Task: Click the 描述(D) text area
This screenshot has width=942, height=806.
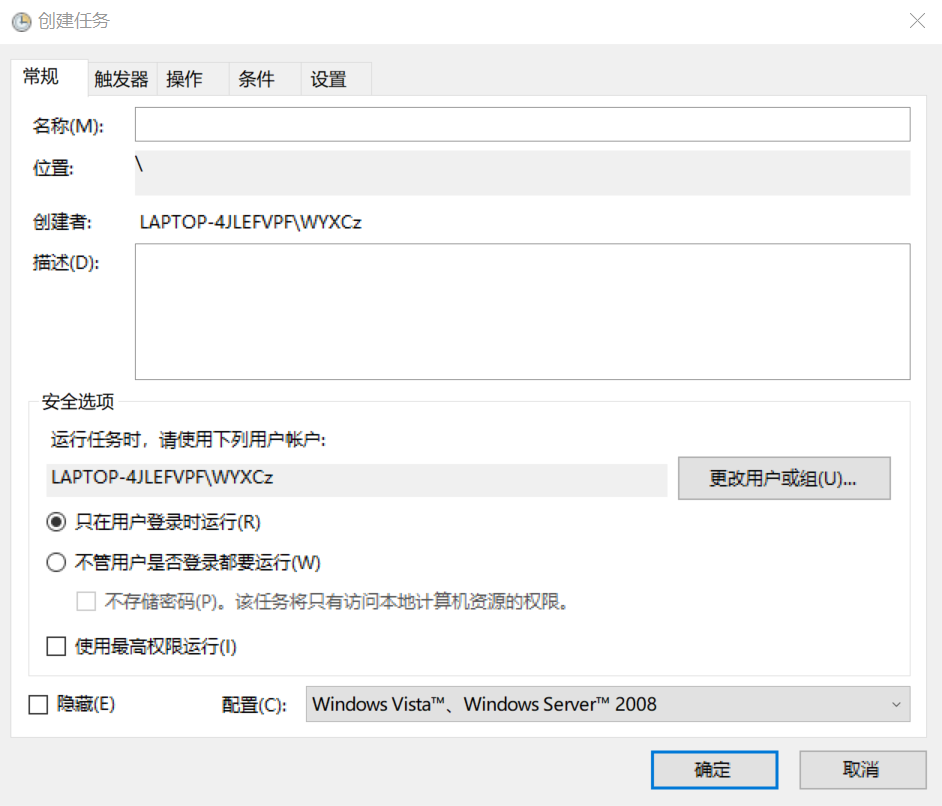Action: (x=522, y=311)
